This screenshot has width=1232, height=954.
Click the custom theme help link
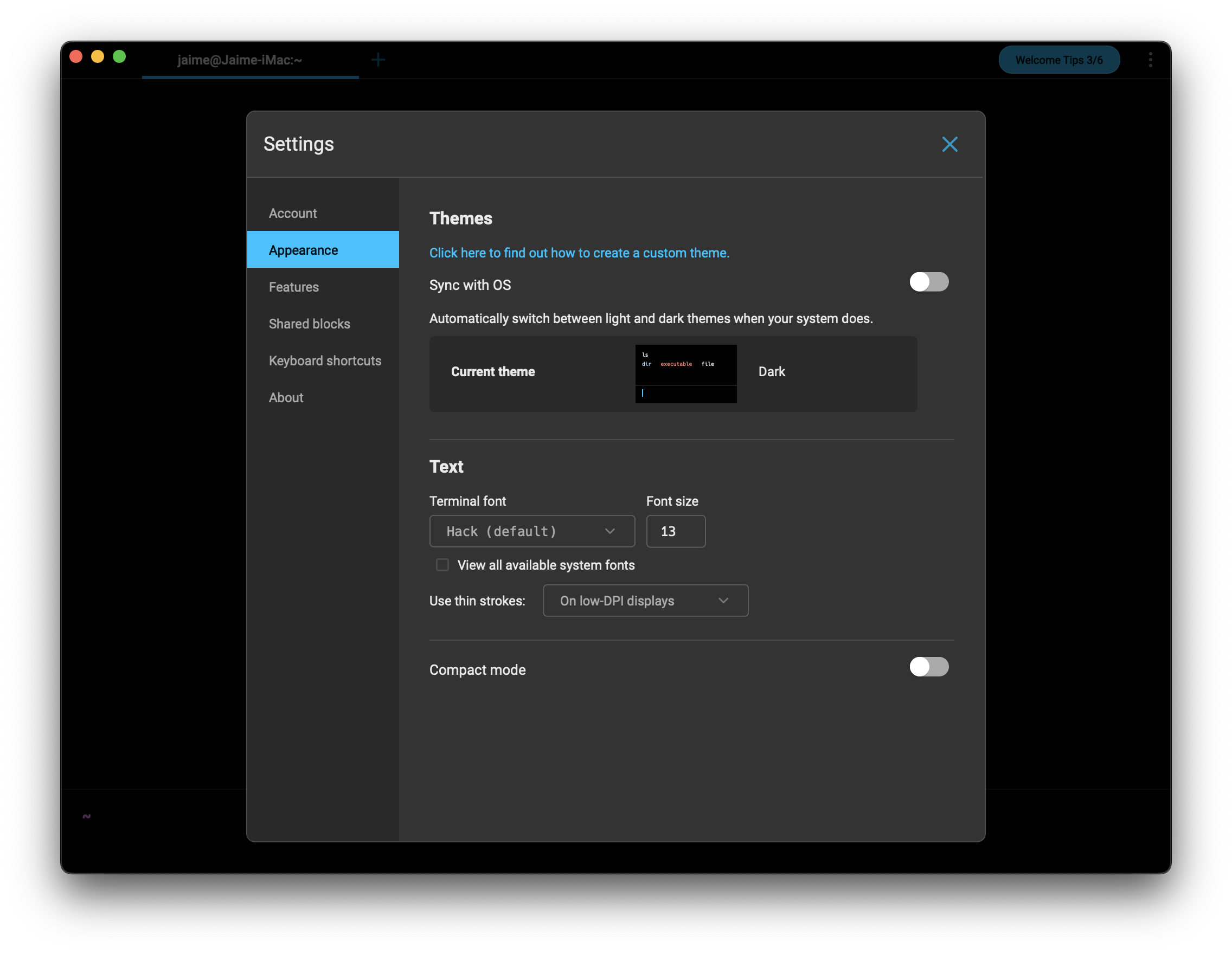579,253
